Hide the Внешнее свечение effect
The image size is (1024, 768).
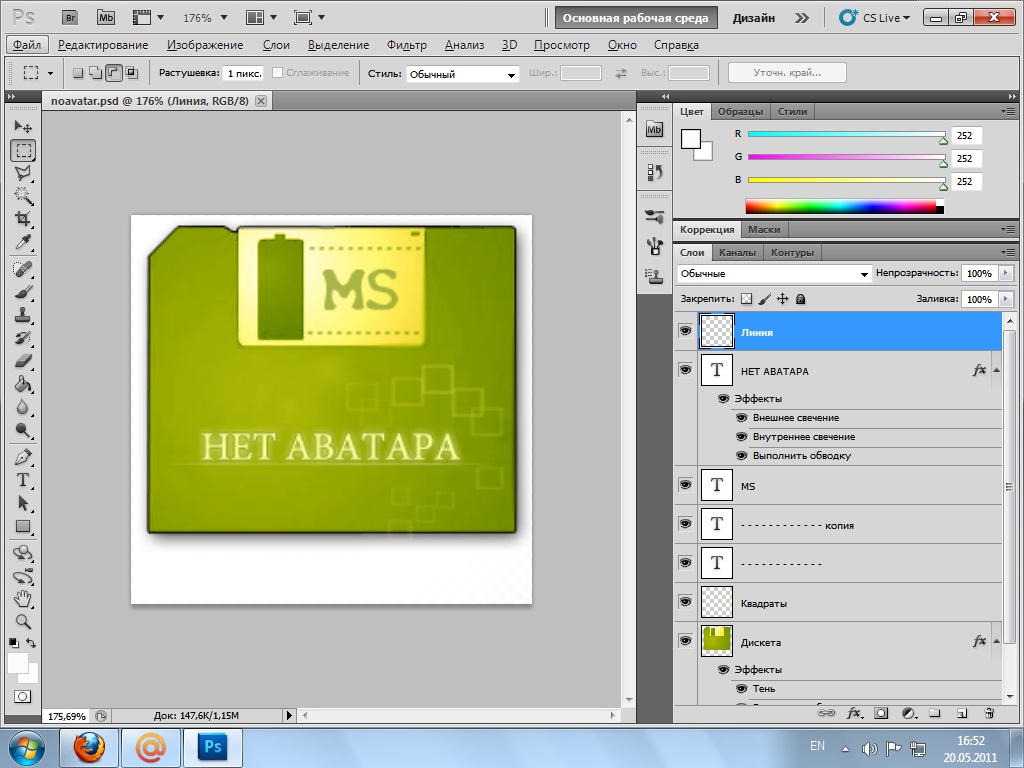click(x=742, y=418)
